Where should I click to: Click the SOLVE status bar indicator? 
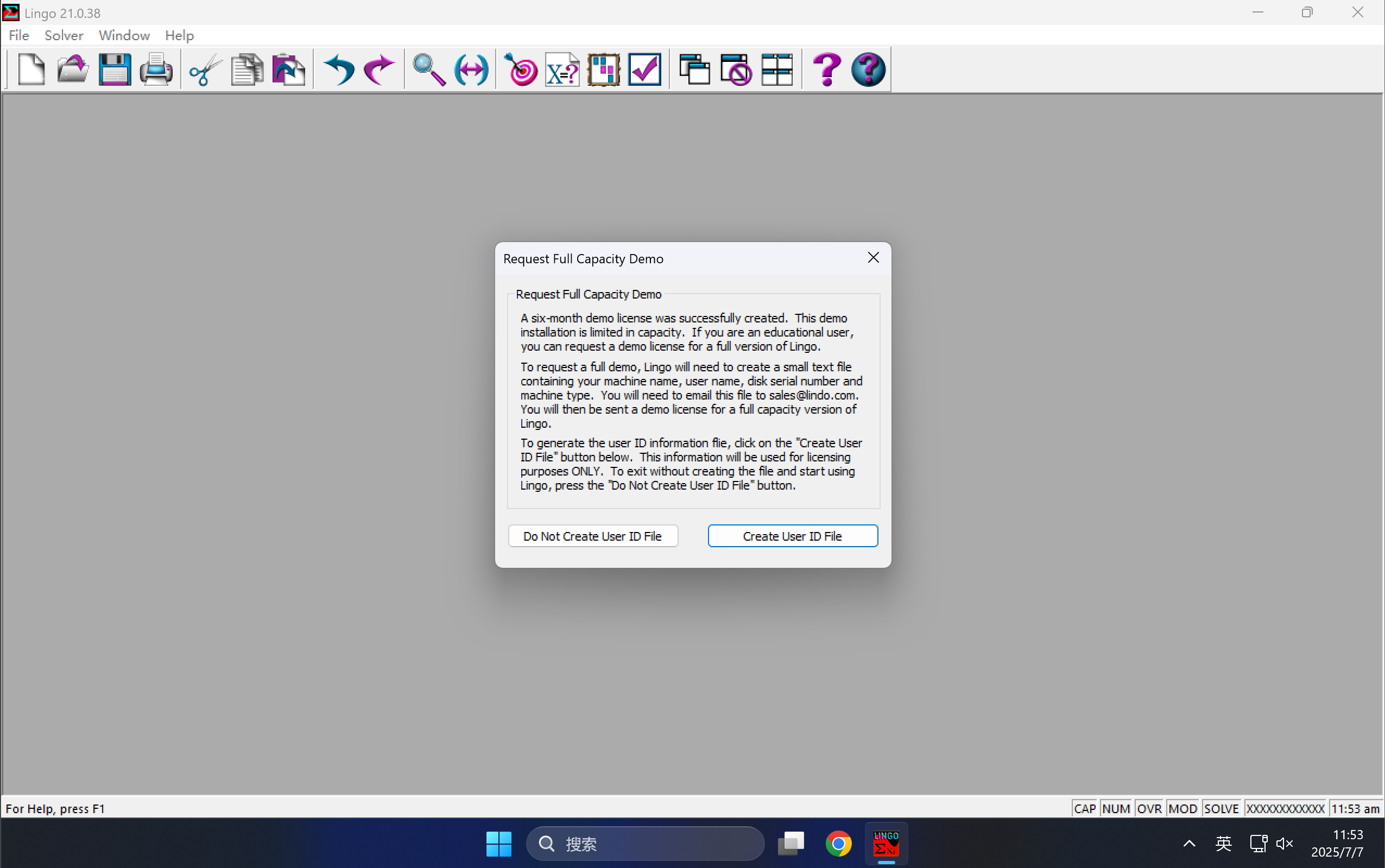coord(1222,808)
